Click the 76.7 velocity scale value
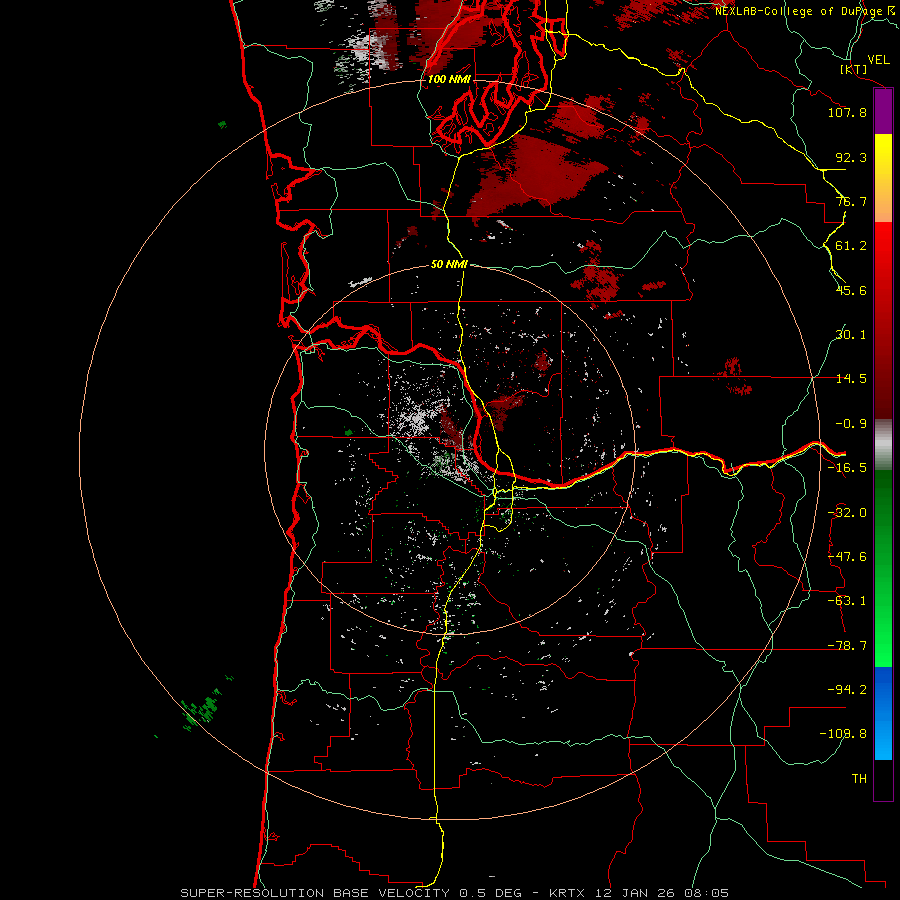The width and height of the screenshot is (900, 900). tap(851, 201)
